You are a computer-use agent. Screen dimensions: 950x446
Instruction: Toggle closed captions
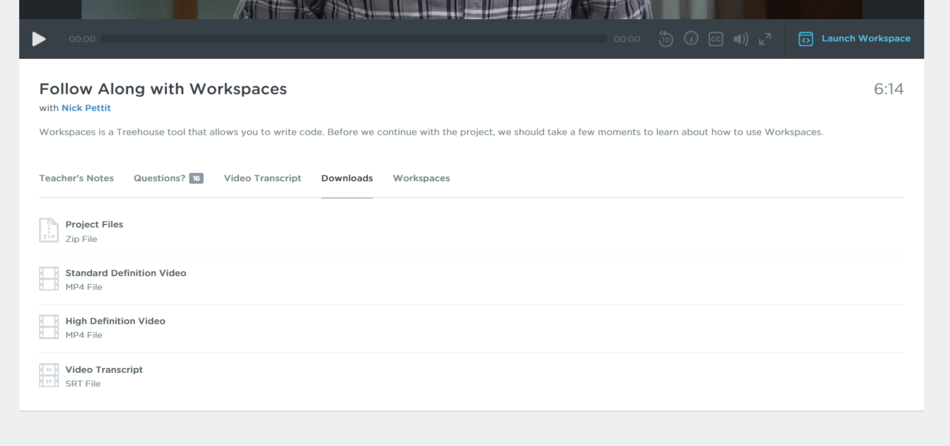[716, 39]
